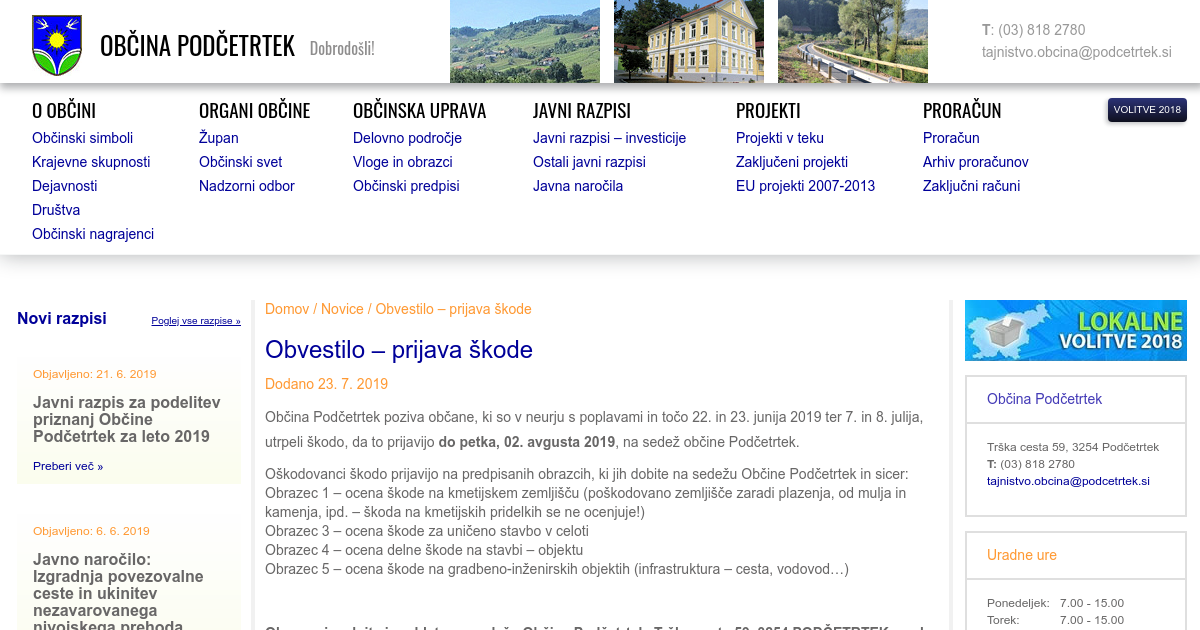Click the Domov breadcrumb link
Image resolution: width=1200 pixels, height=630 pixels.
click(287, 309)
